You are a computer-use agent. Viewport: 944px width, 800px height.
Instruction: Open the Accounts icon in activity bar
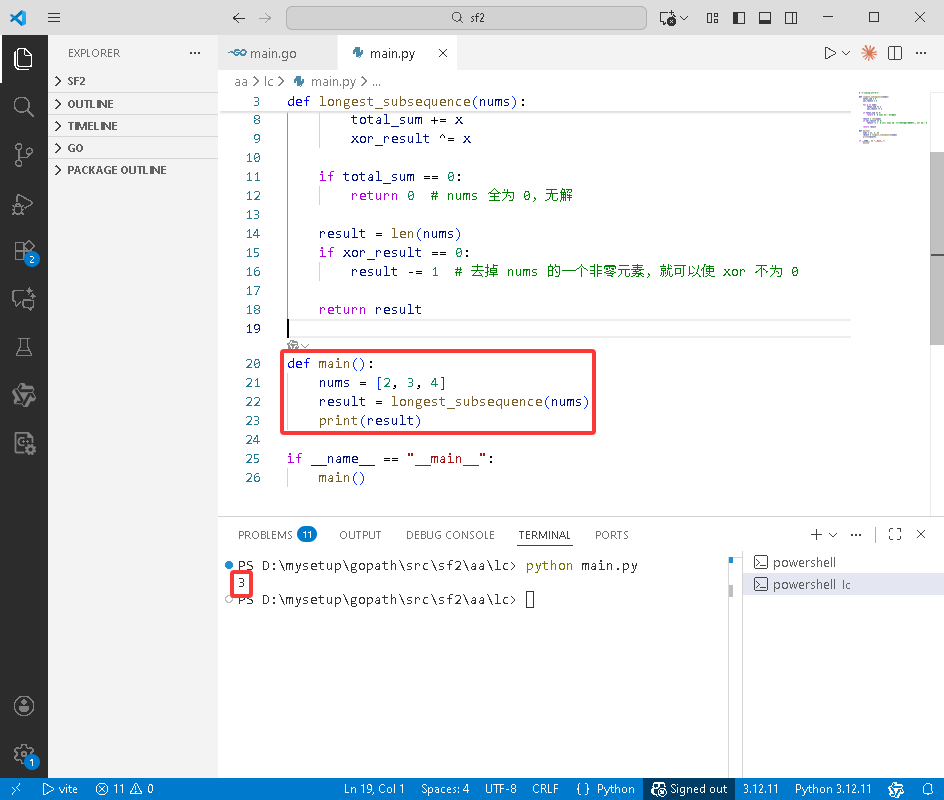[x=23, y=705]
